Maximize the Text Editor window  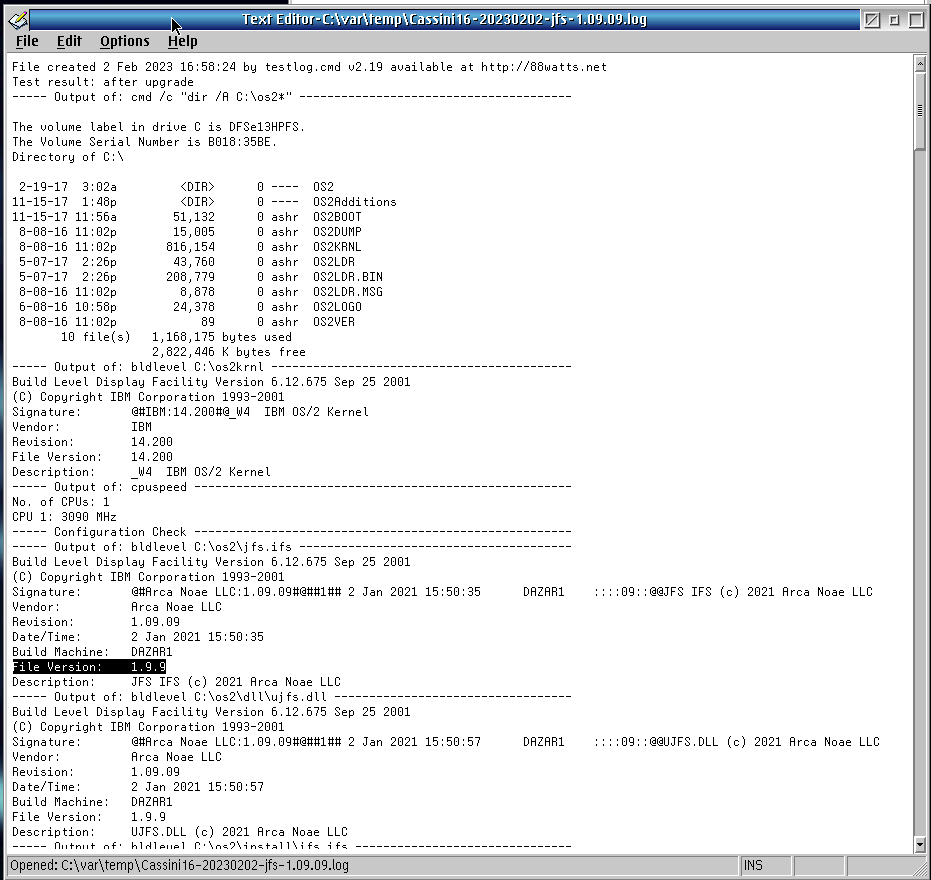(x=915, y=19)
